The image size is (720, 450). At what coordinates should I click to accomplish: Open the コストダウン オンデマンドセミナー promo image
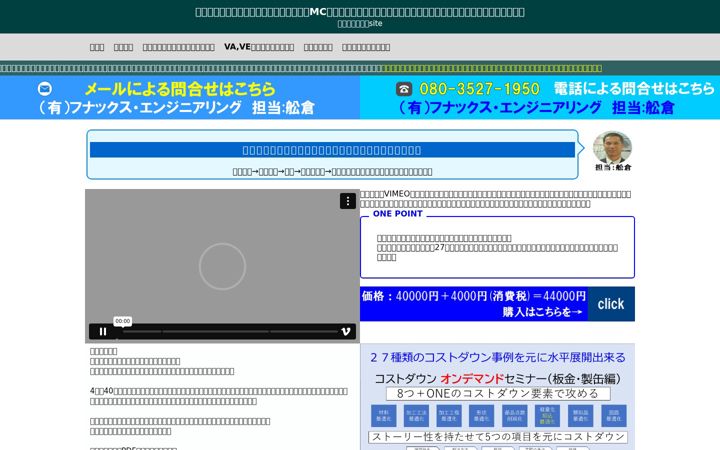click(498, 397)
